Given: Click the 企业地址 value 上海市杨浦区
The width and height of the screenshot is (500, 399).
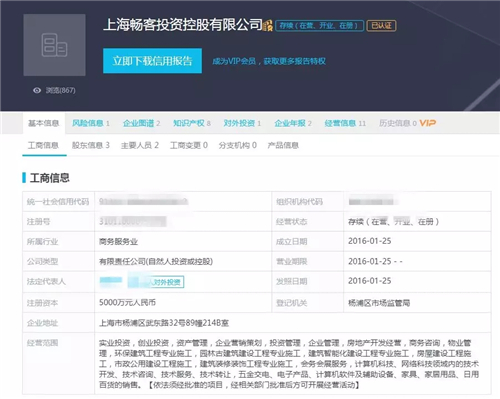Looking at the screenshot, I should point(164,323).
